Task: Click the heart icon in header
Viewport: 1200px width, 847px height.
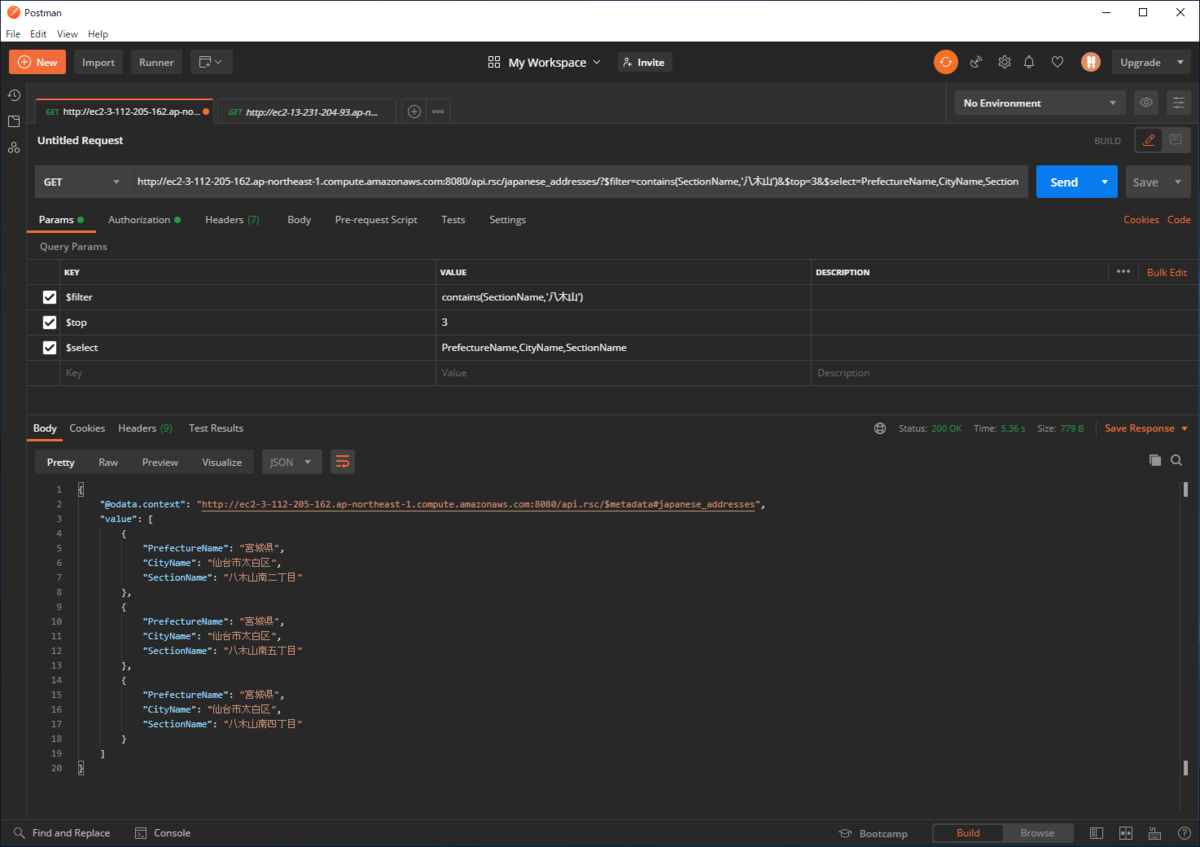Action: (1057, 62)
